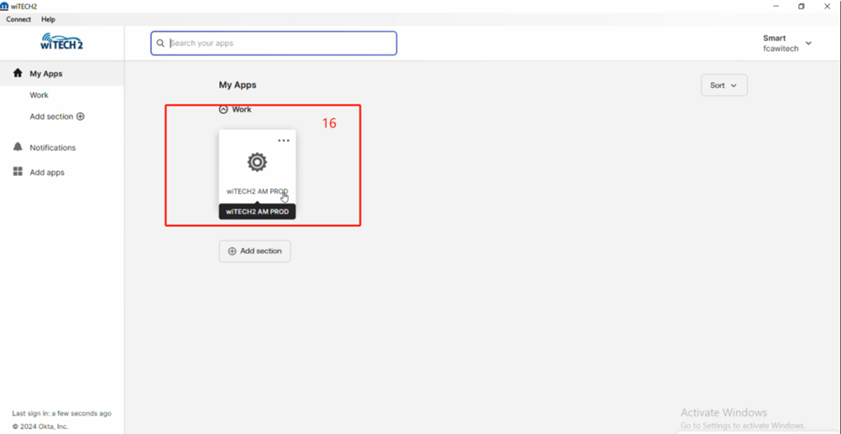
Task: Click the Add section button below apps
Action: coord(255,251)
